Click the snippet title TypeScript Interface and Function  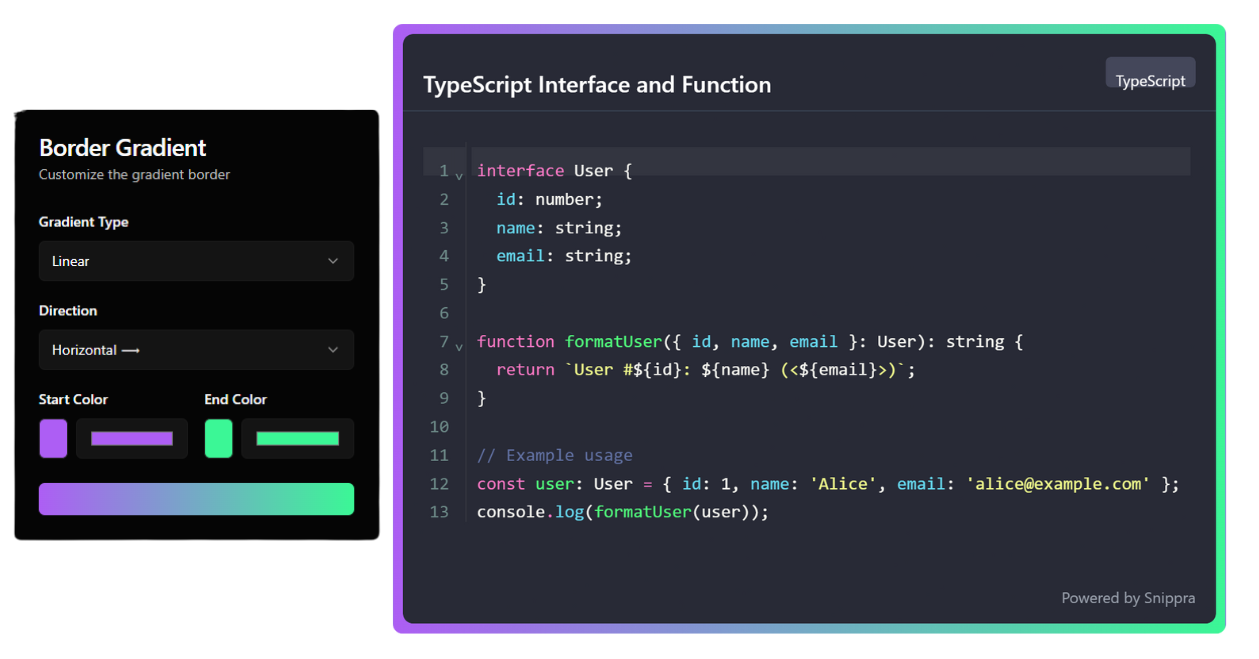(597, 85)
